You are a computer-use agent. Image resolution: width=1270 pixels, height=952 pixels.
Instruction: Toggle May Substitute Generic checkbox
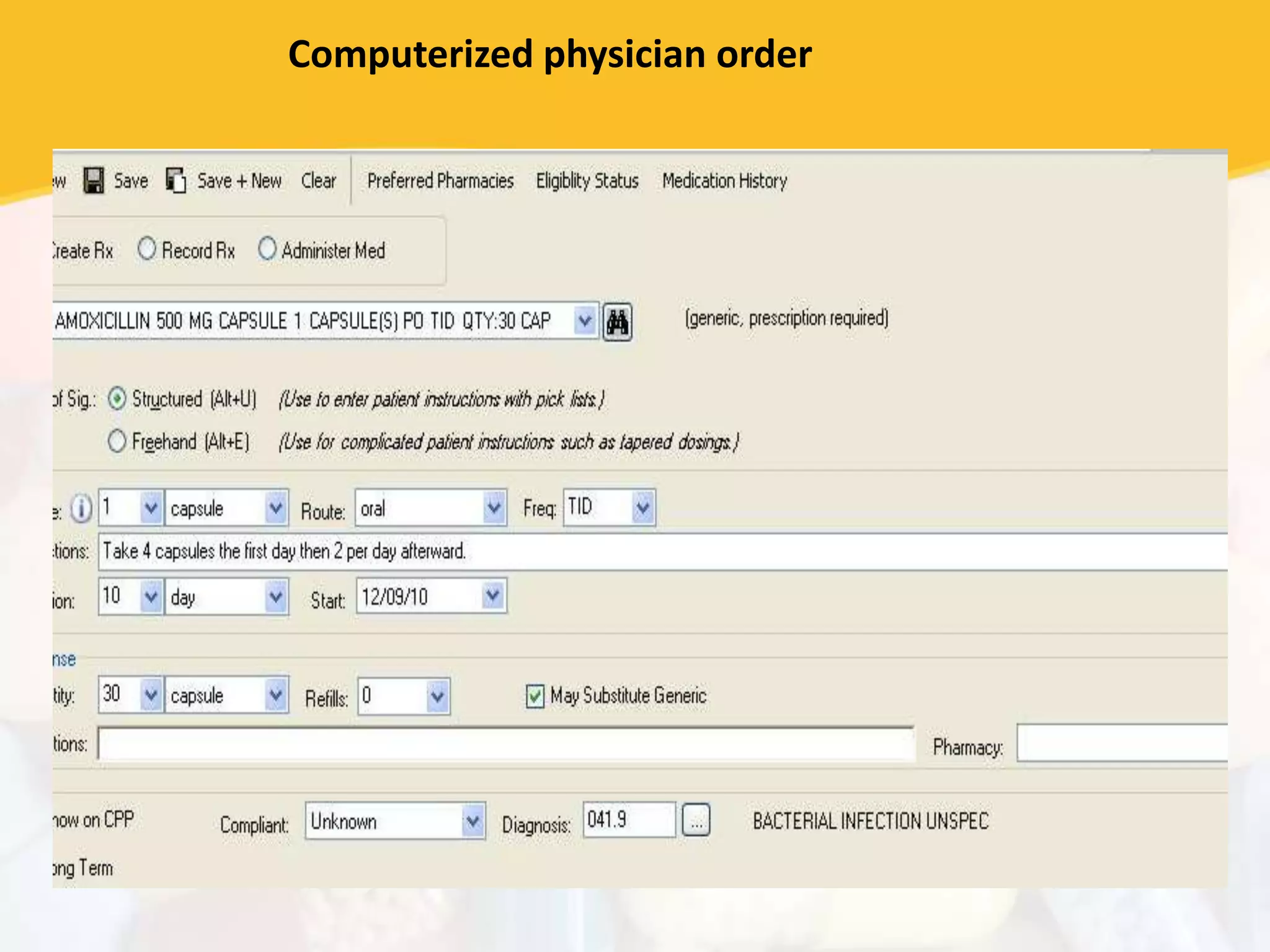click(x=535, y=696)
